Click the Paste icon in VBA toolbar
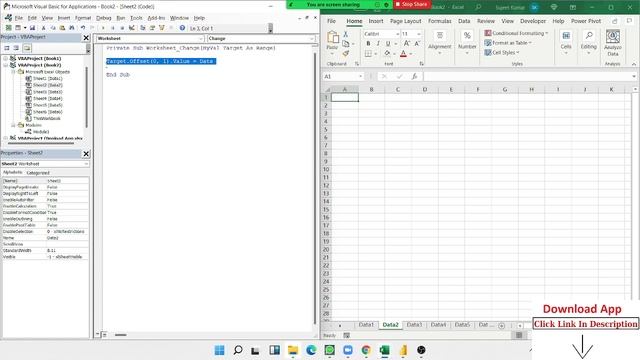Screen dimensions: 640x360 click(x=62, y=28)
